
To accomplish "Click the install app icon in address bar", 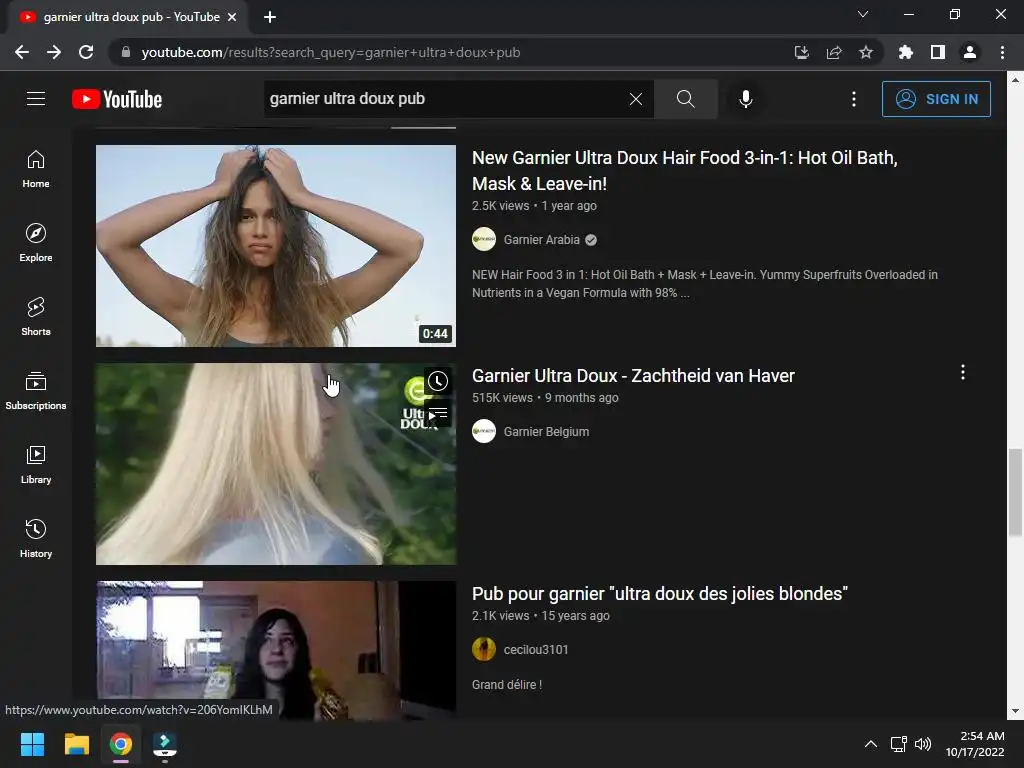I will tap(801, 52).
